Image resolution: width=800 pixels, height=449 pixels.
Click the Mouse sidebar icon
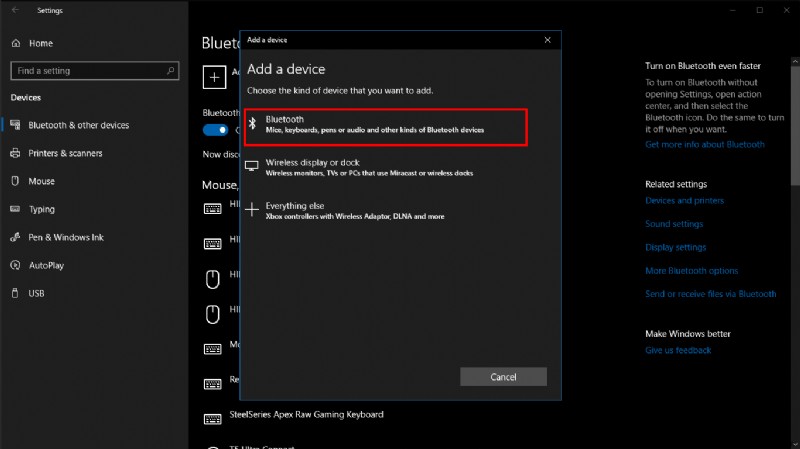click(x=15, y=181)
